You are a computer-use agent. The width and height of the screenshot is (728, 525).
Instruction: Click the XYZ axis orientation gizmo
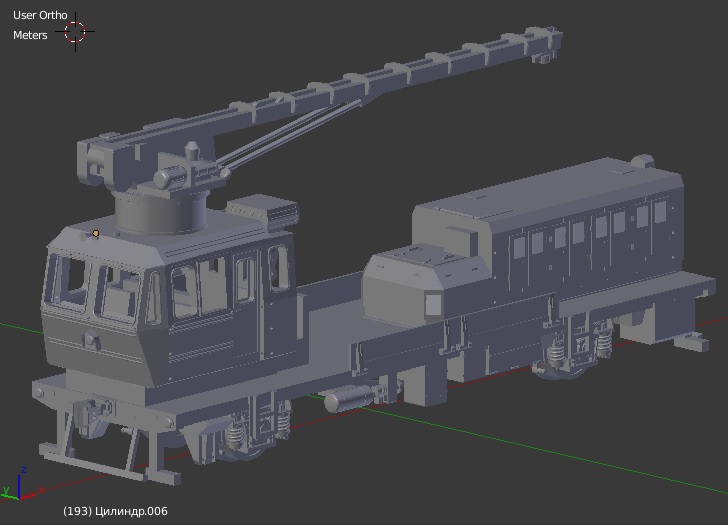[x=21, y=485]
